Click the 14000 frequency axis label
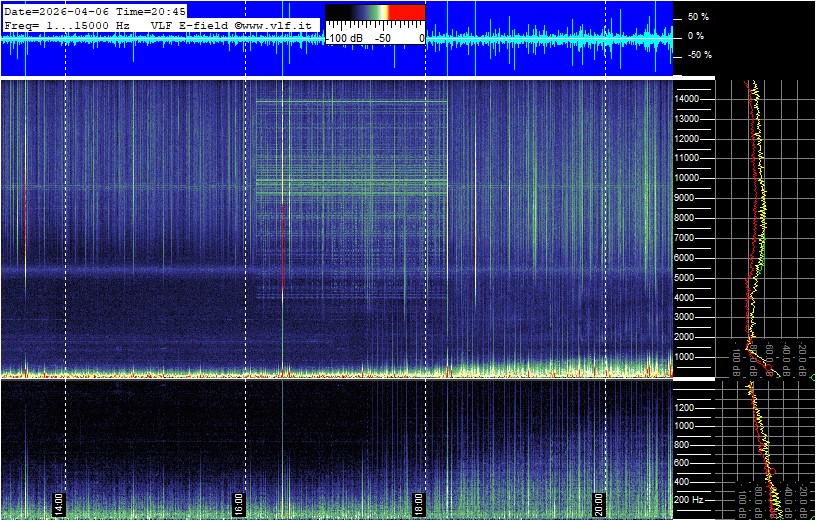The height and width of the screenshot is (521, 816). coord(687,99)
